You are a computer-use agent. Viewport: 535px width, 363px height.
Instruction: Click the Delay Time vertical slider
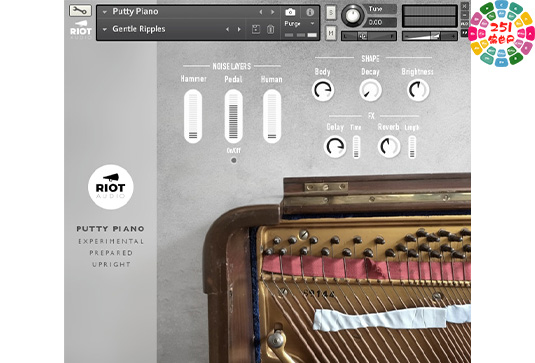(x=356, y=147)
